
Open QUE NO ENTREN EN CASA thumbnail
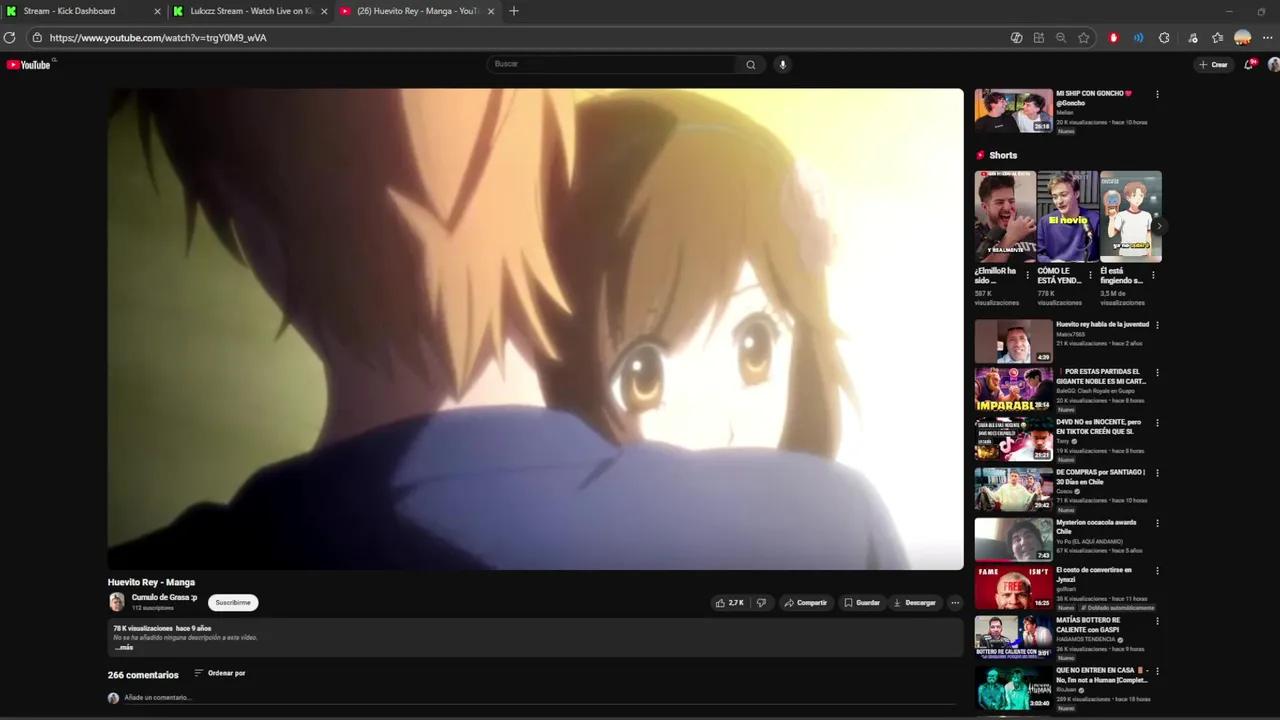click(1013, 688)
